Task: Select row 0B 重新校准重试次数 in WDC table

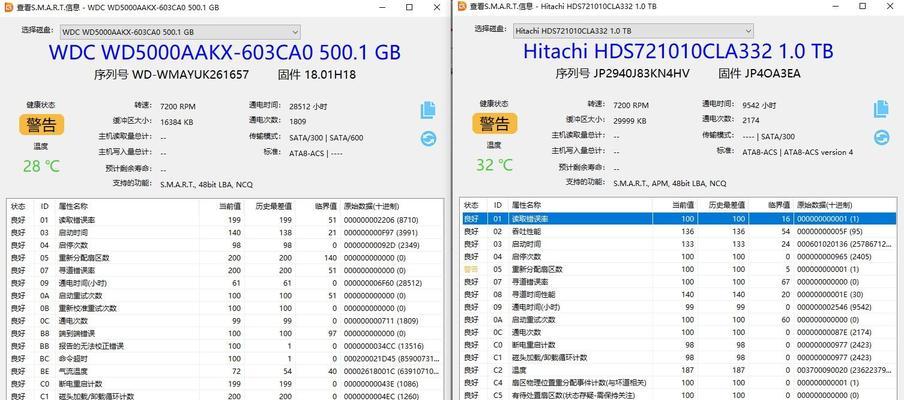Action: pyautogui.click(x=225, y=308)
